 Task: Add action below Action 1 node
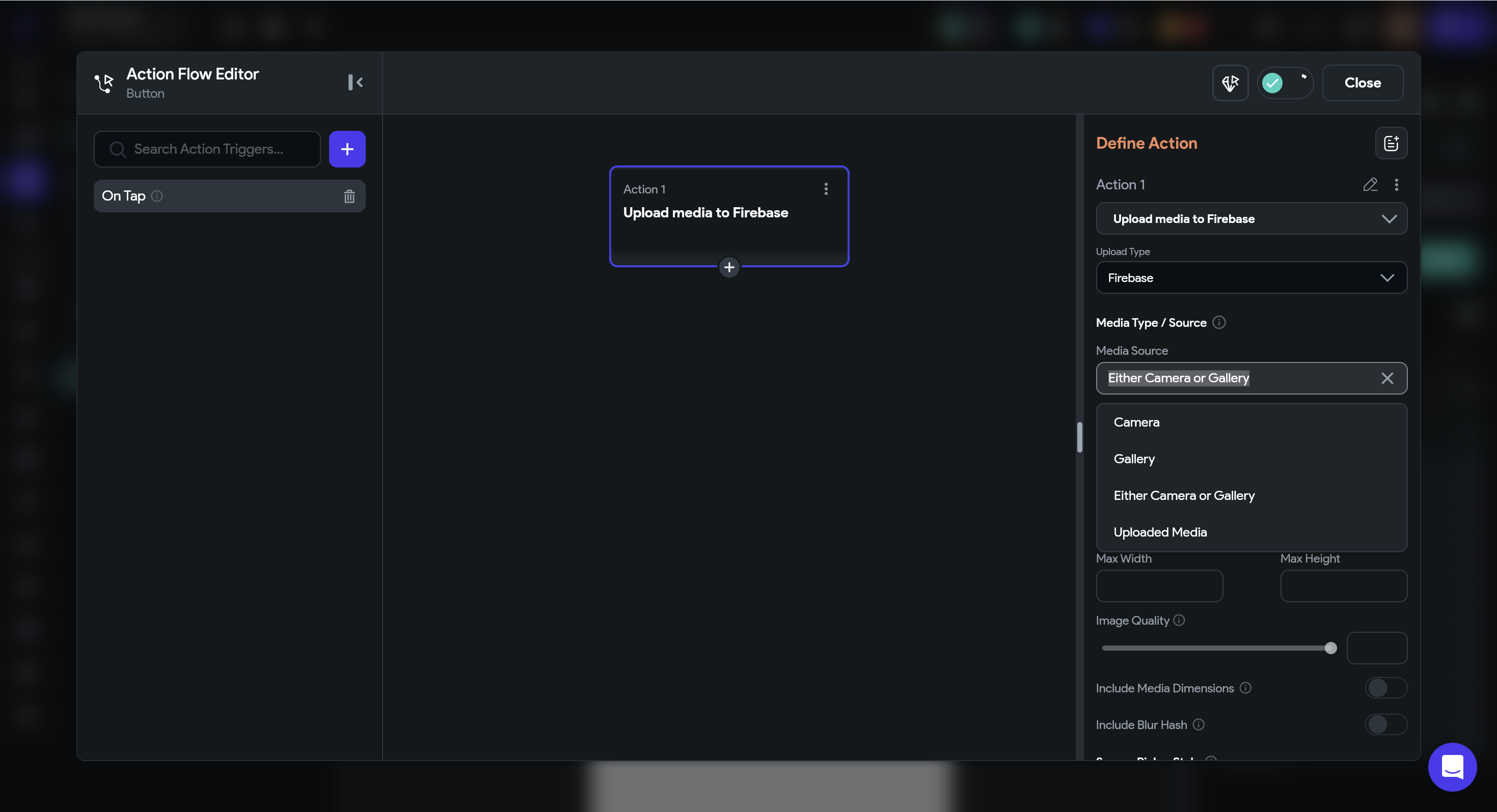pos(729,267)
